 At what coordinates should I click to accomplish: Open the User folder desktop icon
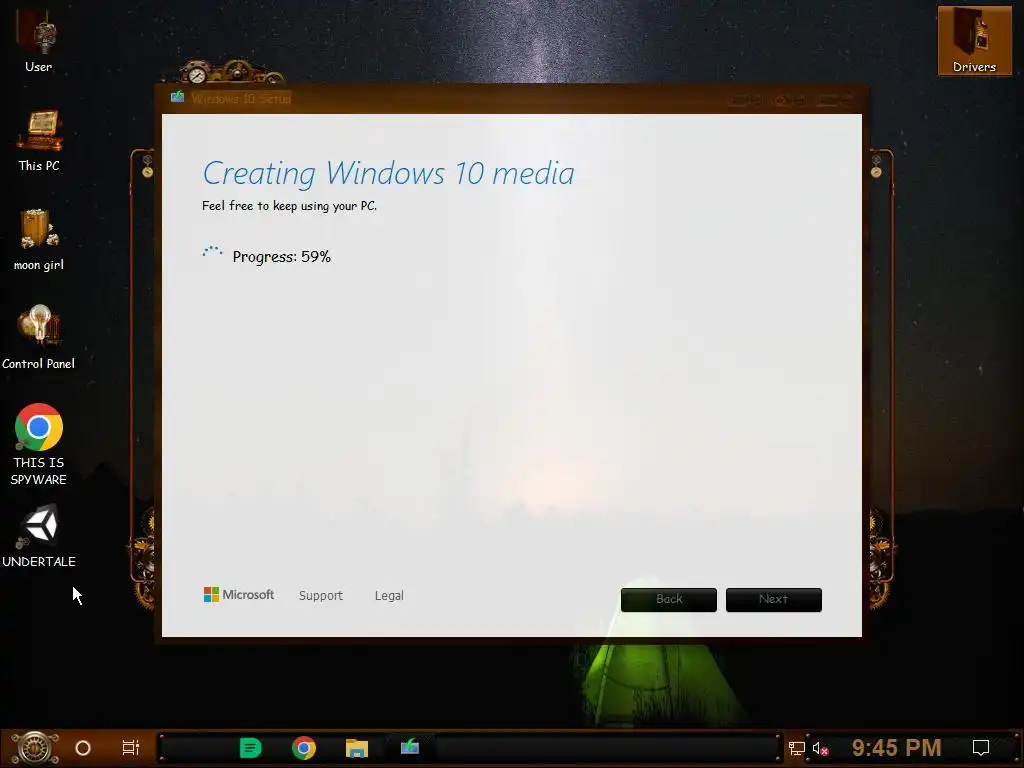click(x=39, y=40)
